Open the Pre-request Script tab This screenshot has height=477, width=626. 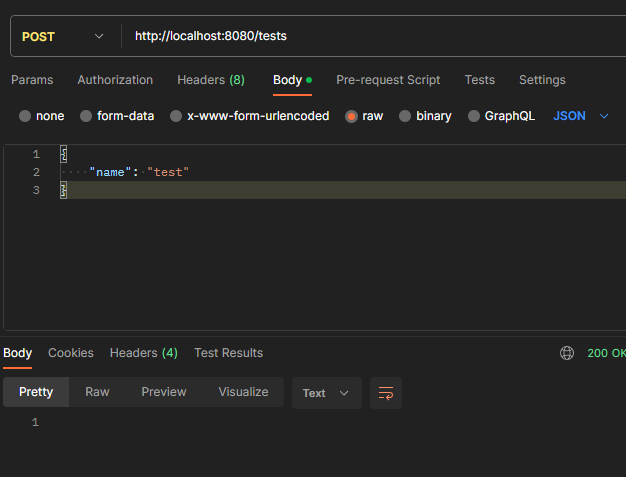388,80
